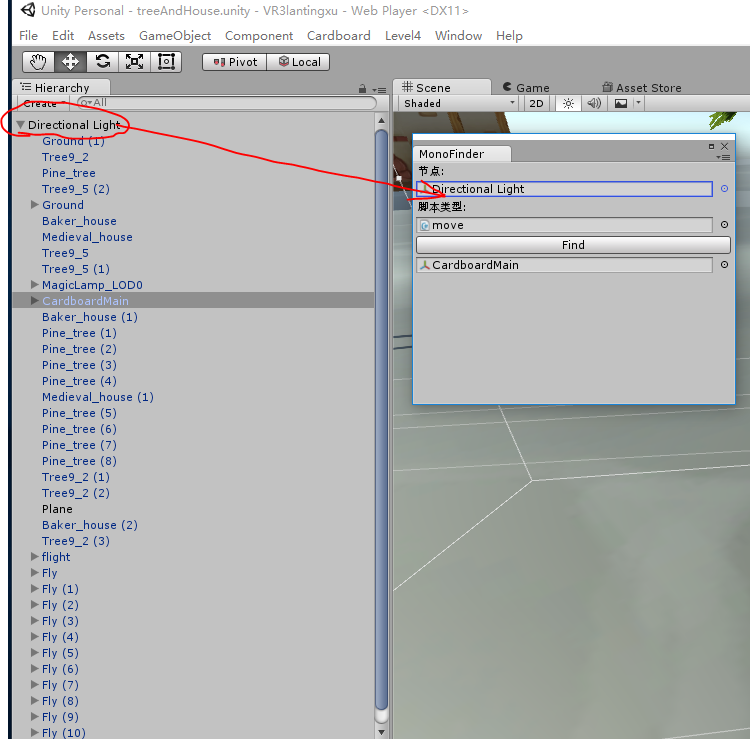
Task: Open object picker for CardboardMain result
Action: click(x=724, y=265)
